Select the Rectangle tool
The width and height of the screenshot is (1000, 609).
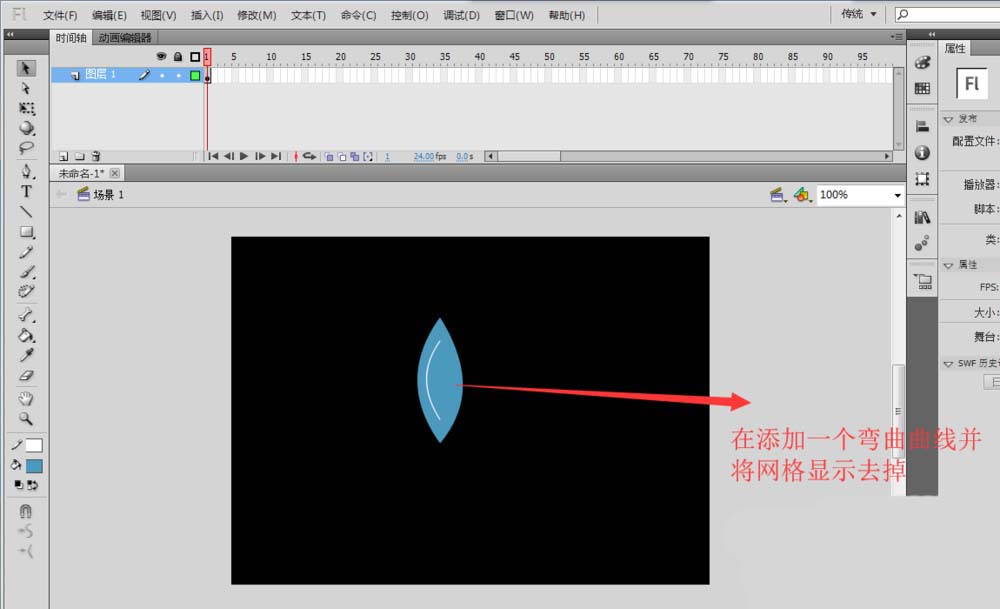[x=26, y=232]
